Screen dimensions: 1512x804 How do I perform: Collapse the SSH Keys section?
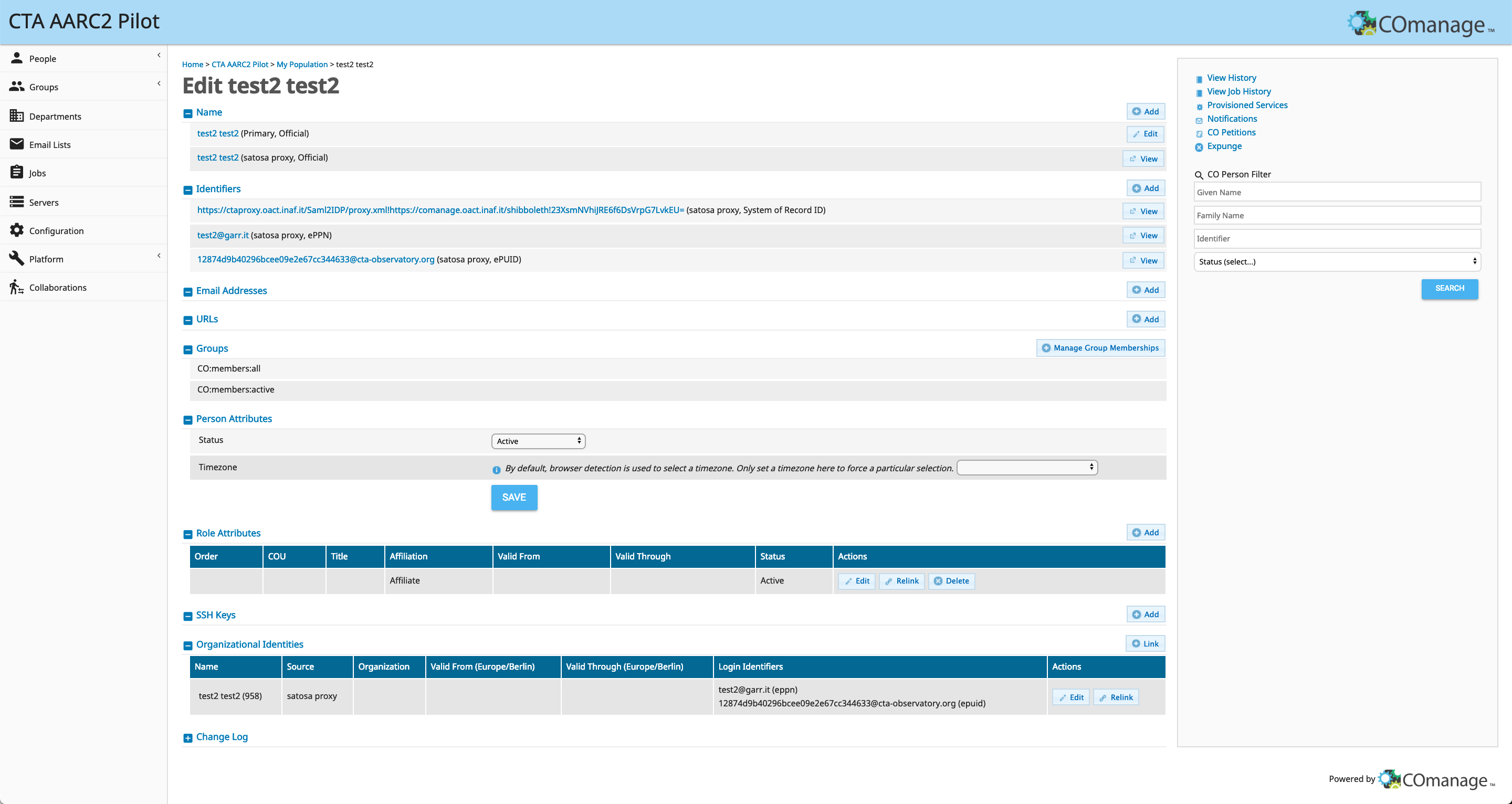tap(188, 616)
